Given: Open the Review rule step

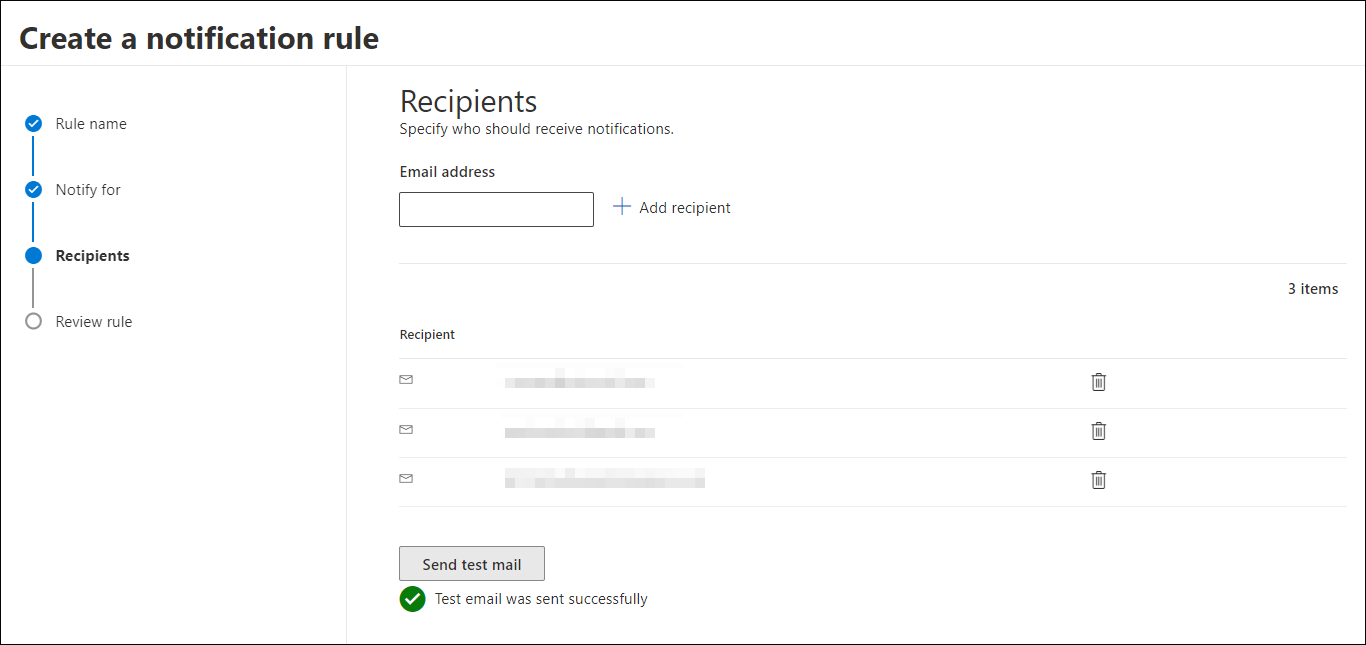Looking at the screenshot, I should click(94, 322).
